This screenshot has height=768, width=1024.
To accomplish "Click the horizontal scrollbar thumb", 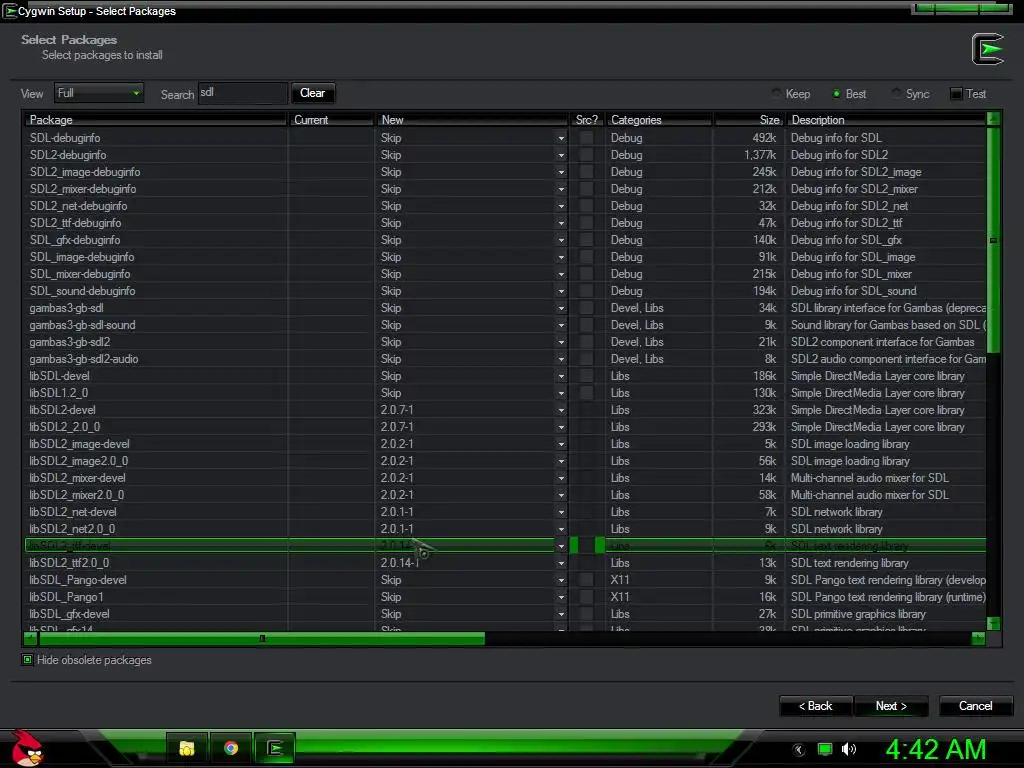I will point(262,638).
